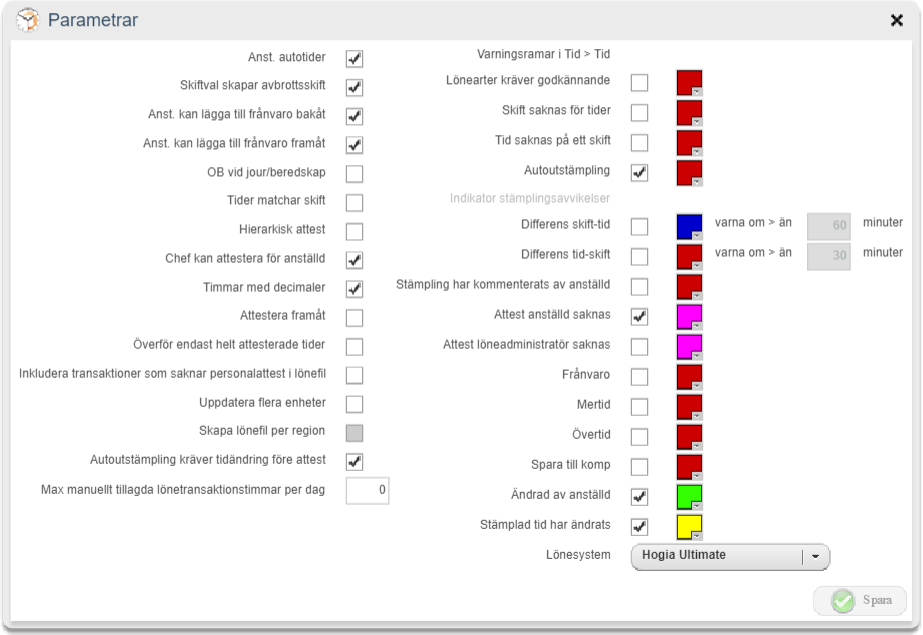Click the 60 minuter threshold field

click(x=829, y=226)
